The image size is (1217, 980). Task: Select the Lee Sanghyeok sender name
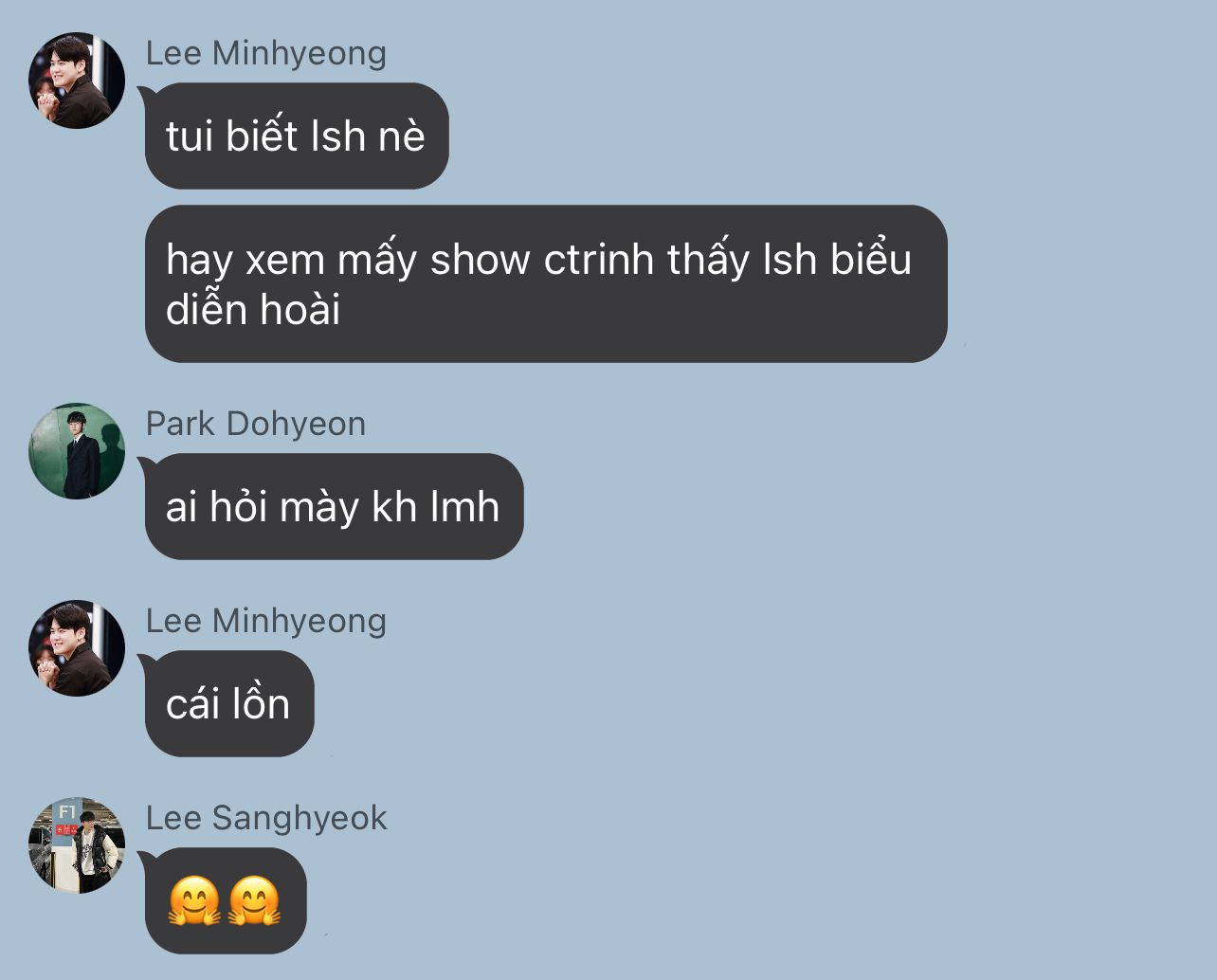pyautogui.click(x=266, y=819)
